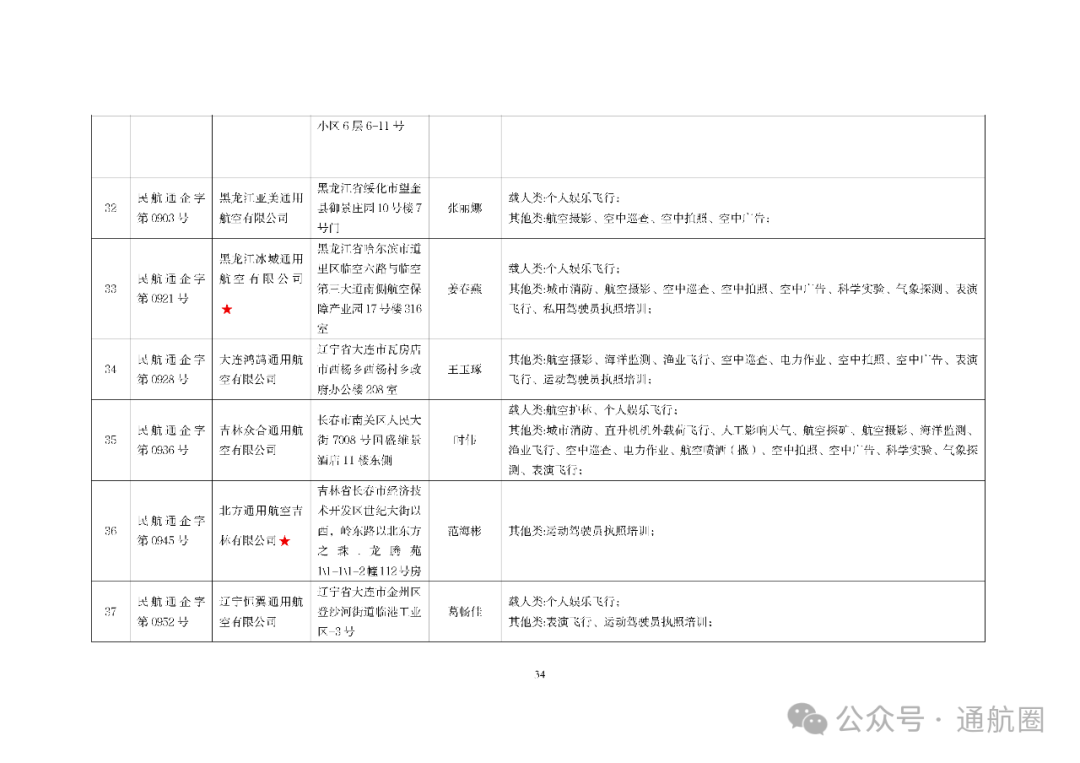Click 其他类:航空摄影、海洋监测 line in row 34
The width and height of the screenshot is (1080, 763).
click(x=743, y=359)
